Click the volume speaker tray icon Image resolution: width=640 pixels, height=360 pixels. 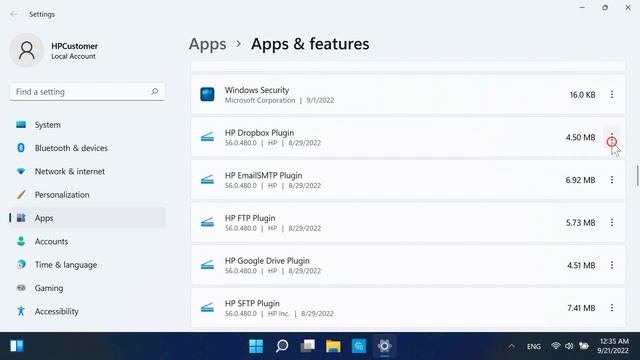569,346
